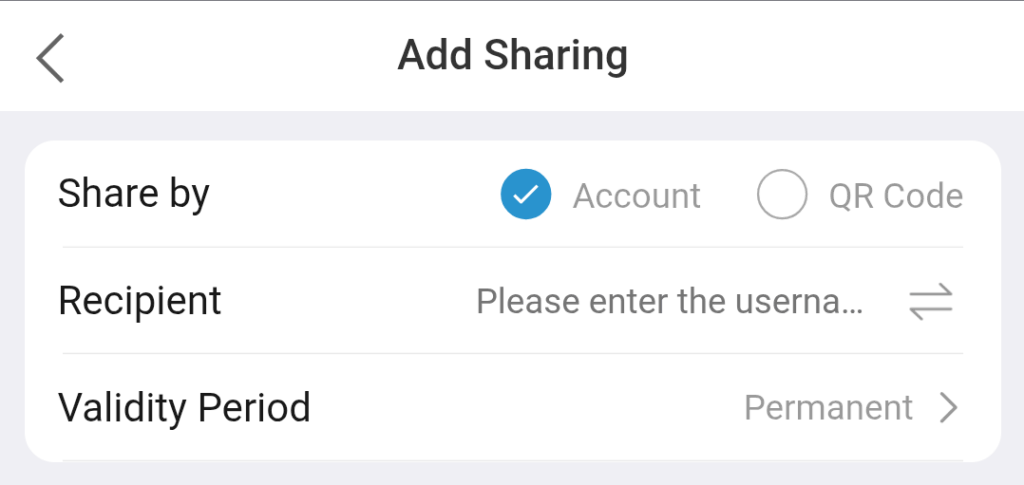This screenshot has height=485, width=1024.
Task: Tap the swap arrows icon beside Recipient
Action: [x=931, y=301]
